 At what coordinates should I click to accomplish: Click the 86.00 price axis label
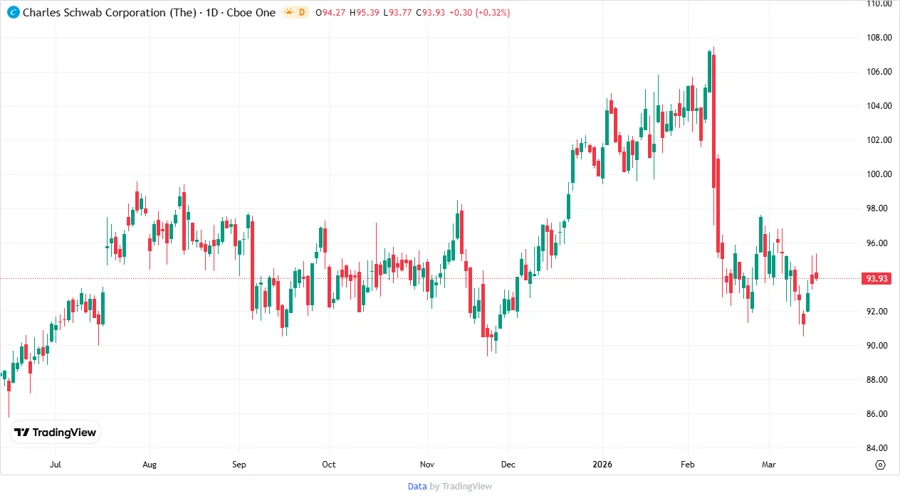click(879, 414)
